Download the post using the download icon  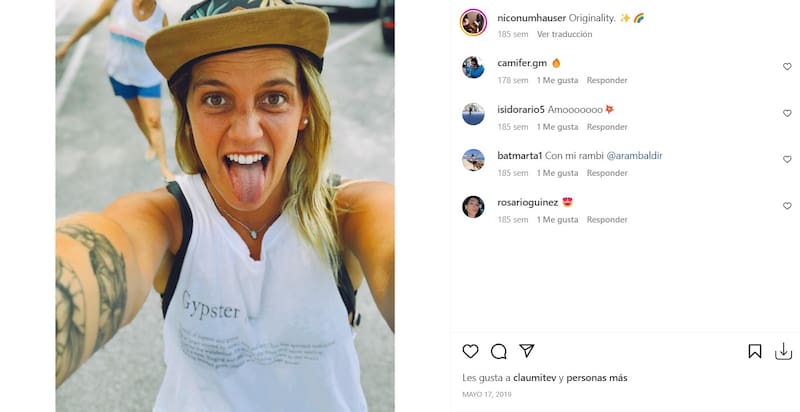783,351
